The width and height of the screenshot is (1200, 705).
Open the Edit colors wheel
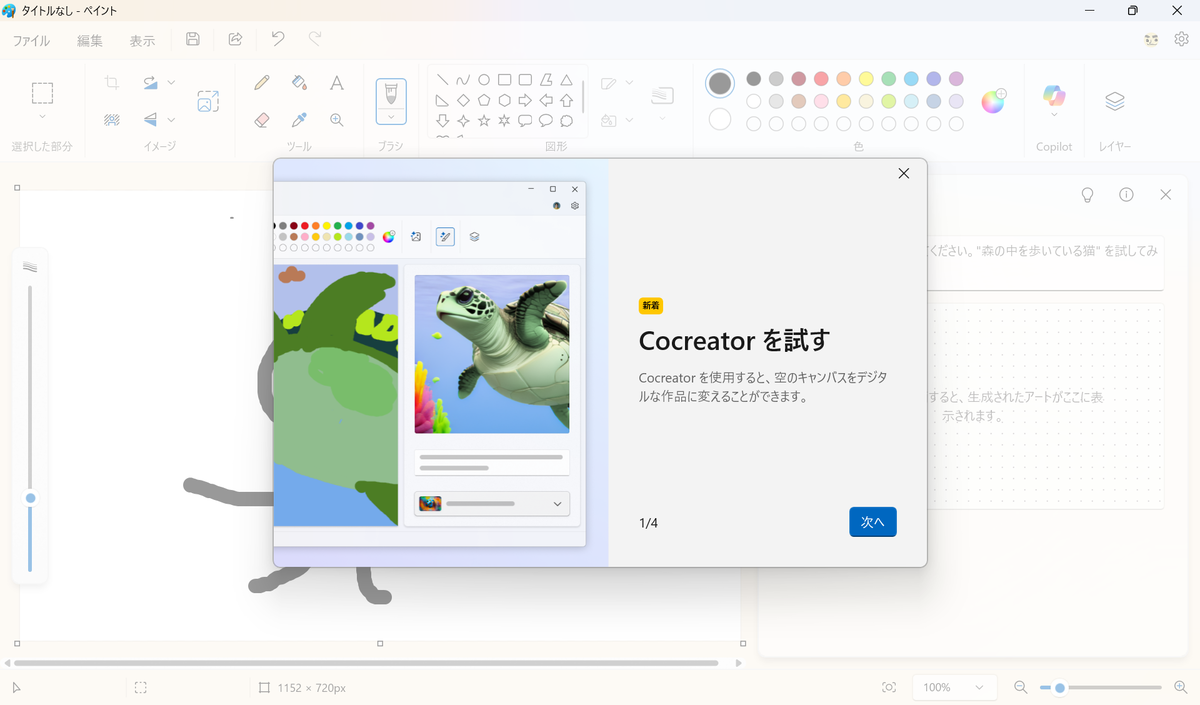coord(993,101)
